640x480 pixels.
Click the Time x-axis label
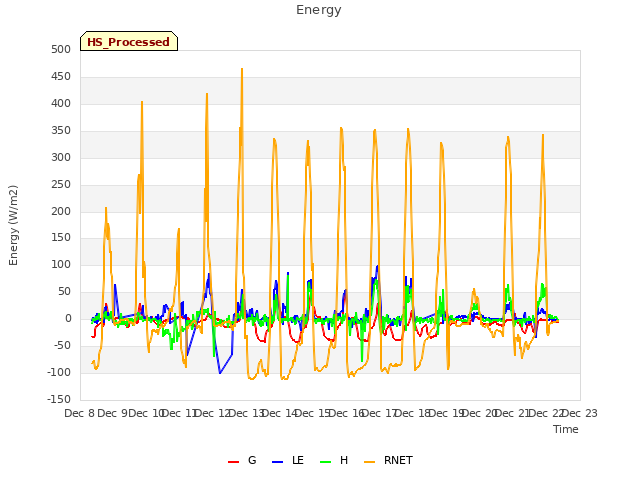(566, 429)
